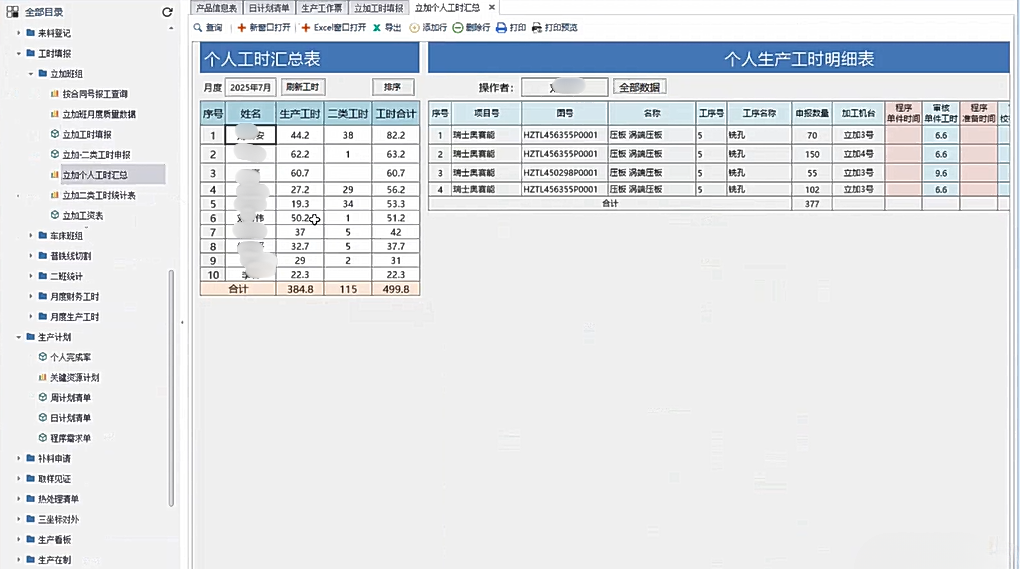
Task: Click the 打印 print icon
Action: pyautogui.click(x=502, y=28)
